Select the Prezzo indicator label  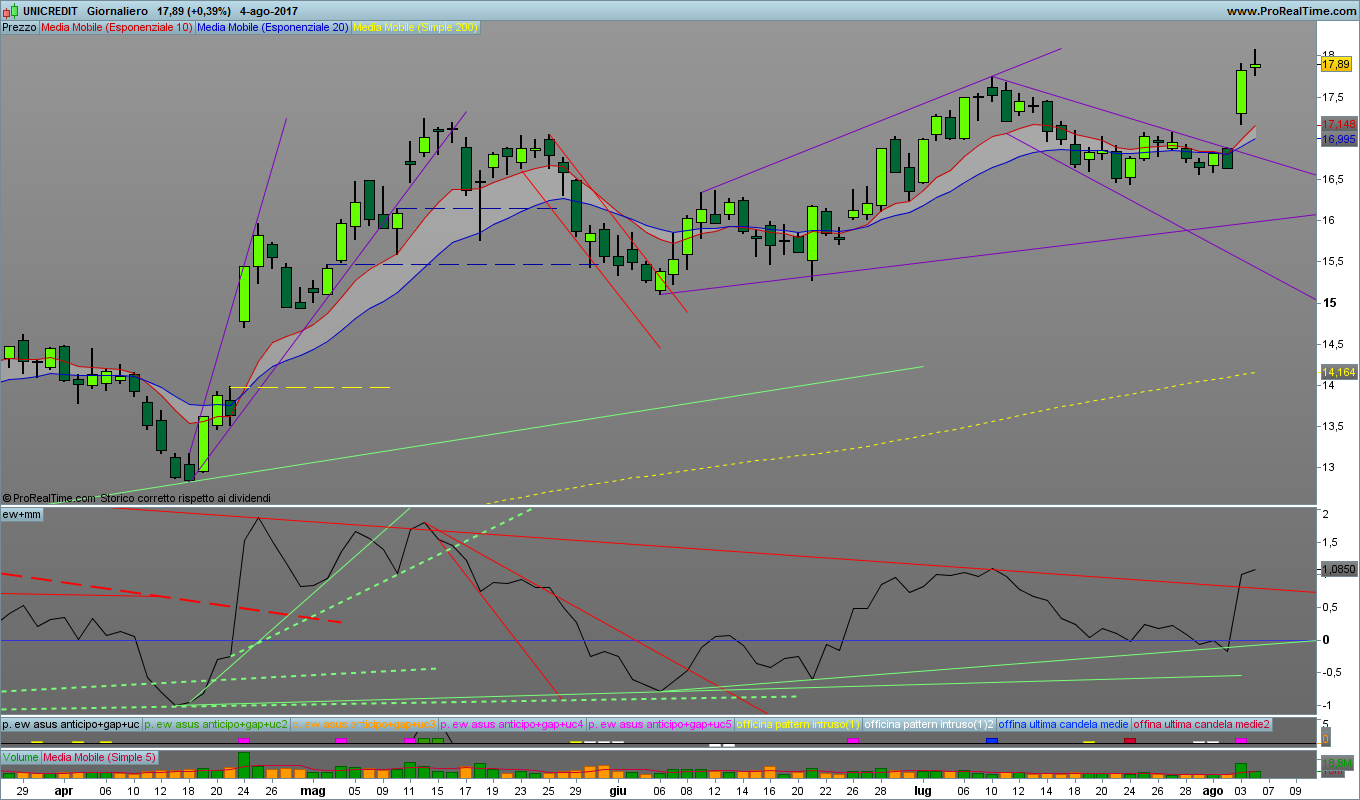(20, 27)
